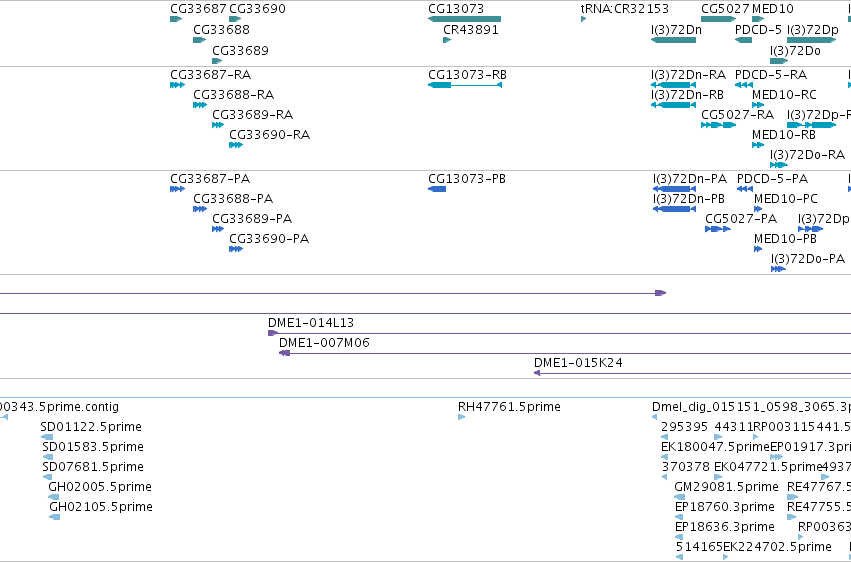Open transcript CG33687-RA
The height and width of the screenshot is (562, 851).
pos(177,85)
